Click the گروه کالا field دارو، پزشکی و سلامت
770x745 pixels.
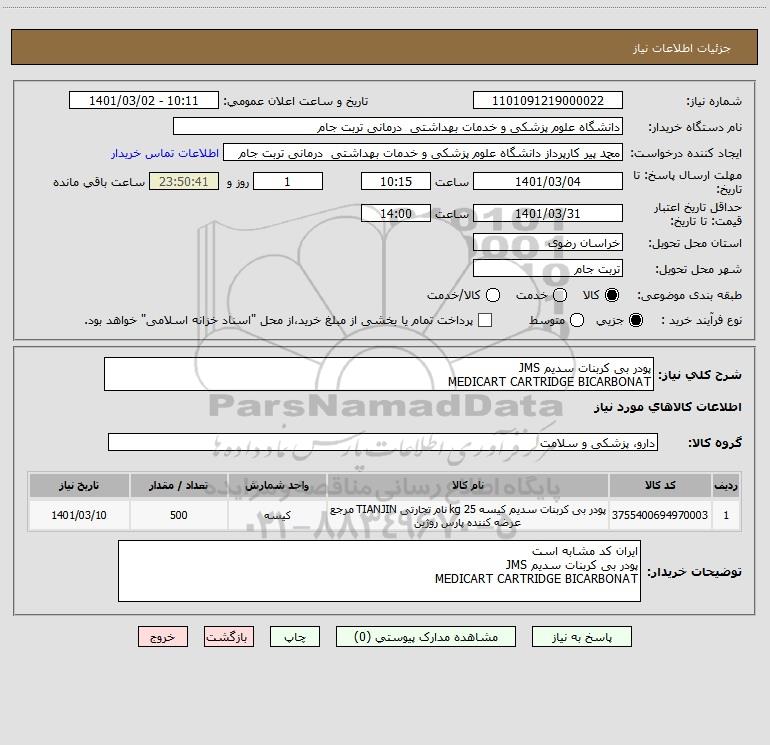tap(383, 442)
